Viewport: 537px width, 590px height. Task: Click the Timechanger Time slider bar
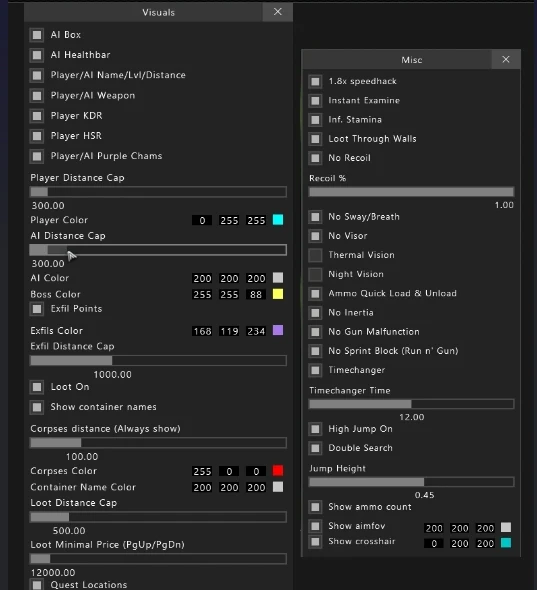pyautogui.click(x=411, y=404)
